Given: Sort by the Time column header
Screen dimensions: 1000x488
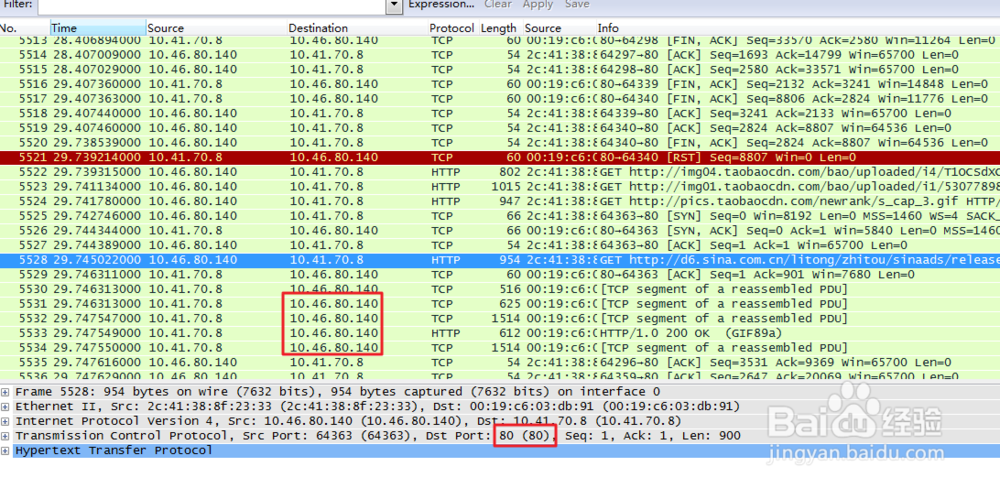Looking at the screenshot, I should 98,28.
